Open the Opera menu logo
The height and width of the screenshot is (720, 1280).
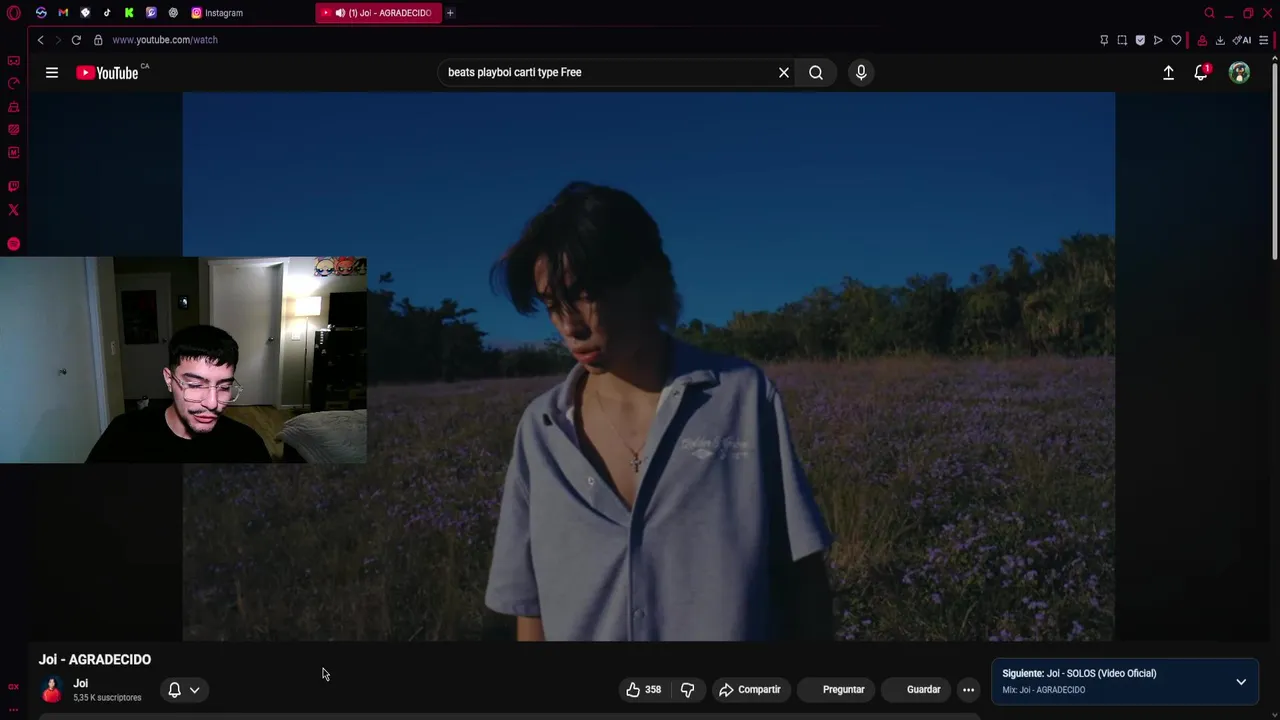(x=14, y=13)
